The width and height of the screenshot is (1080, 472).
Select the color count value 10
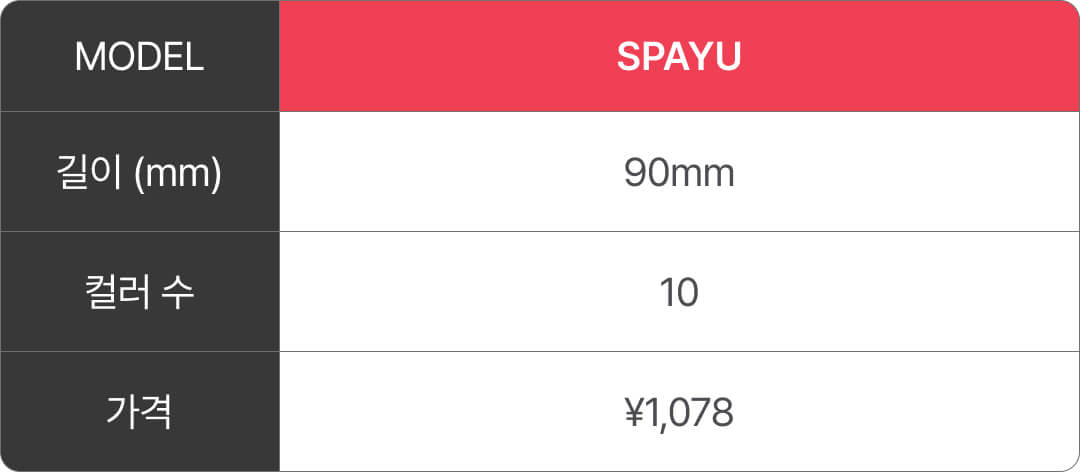(679, 294)
